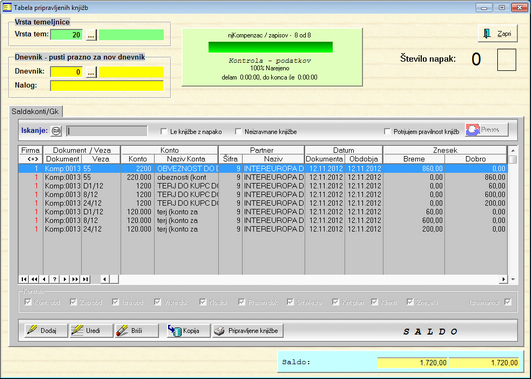The image size is (531, 379).
Task: Sort by the Dokument column header
Action: tap(63, 159)
